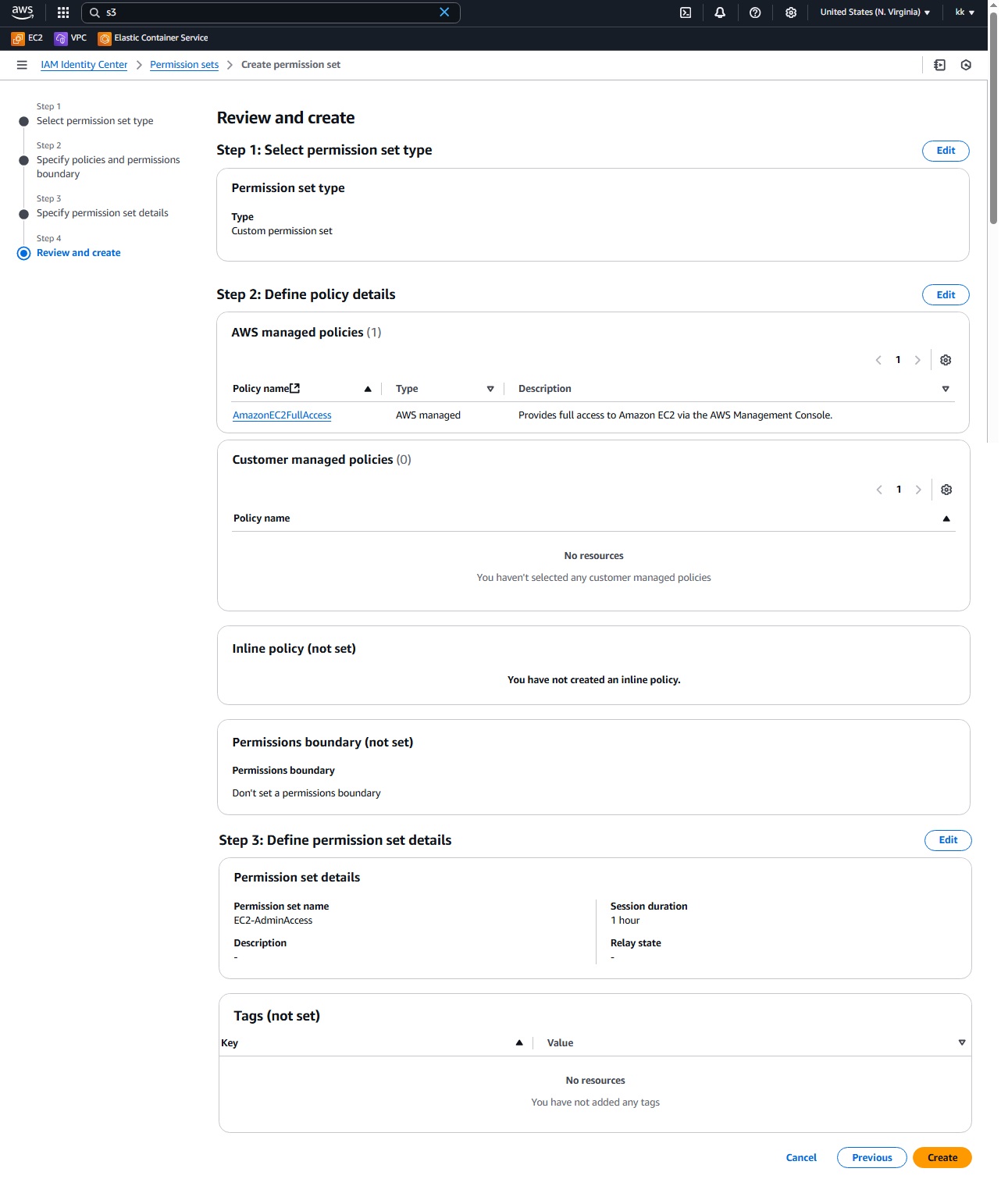The image size is (1001, 1204).
Task: Open the United States (N. Virginia) region dropdown
Action: tap(875, 12)
